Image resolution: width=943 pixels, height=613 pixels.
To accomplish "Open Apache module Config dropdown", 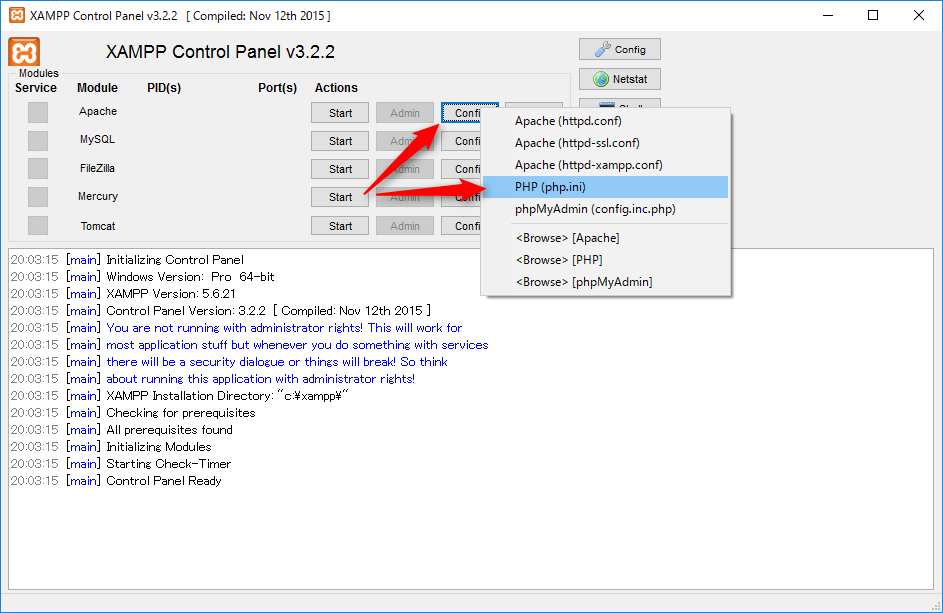I will point(468,112).
